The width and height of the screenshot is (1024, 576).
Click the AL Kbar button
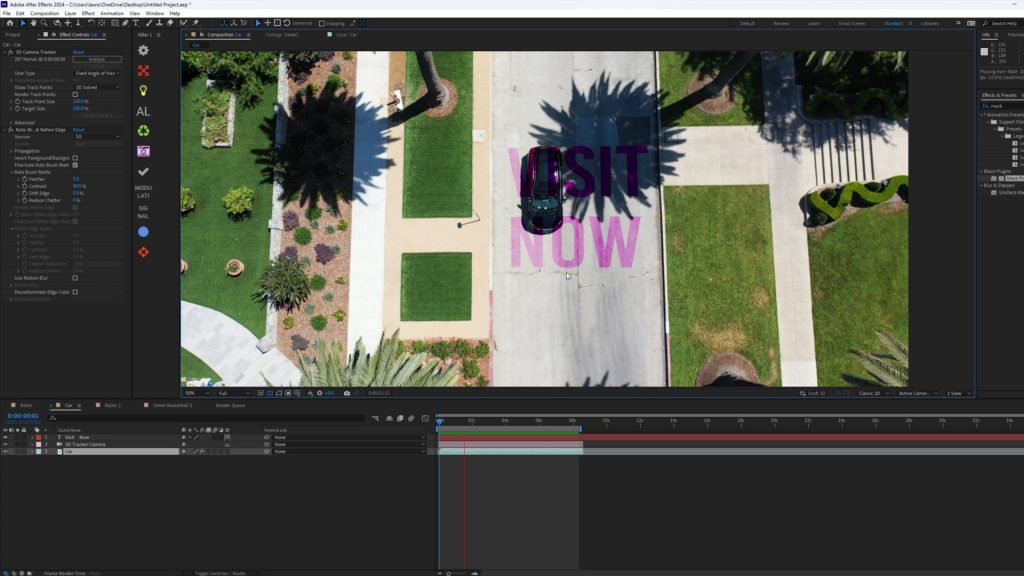[143, 111]
